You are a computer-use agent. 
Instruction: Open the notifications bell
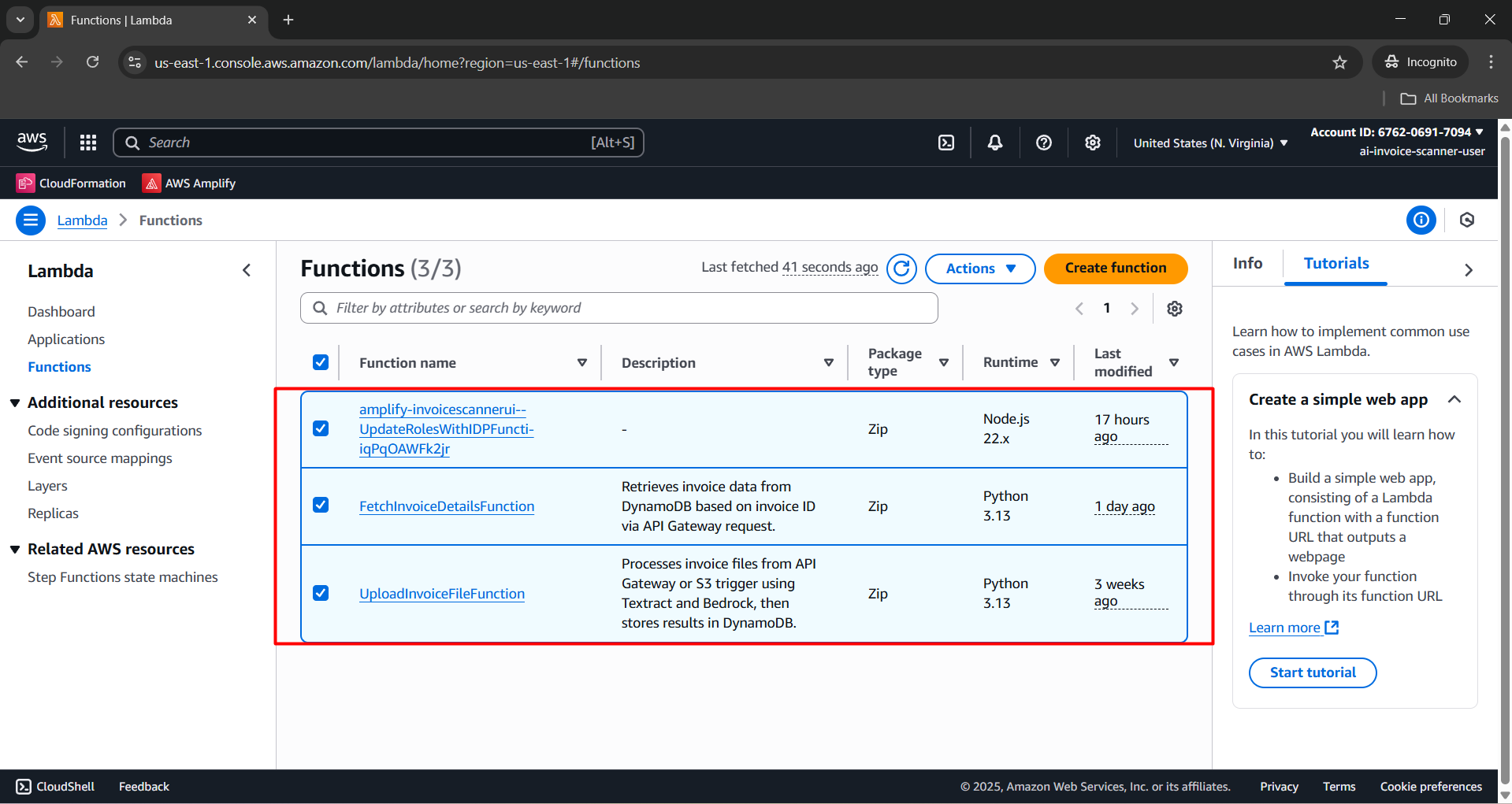pyautogui.click(x=995, y=143)
